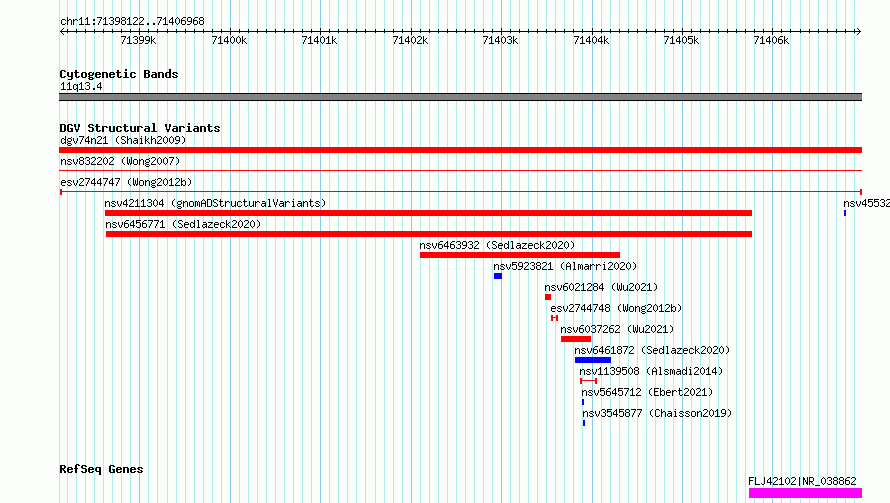This screenshot has height=503, width=890.
Task: Select the magenta FLJ42102 gene bar
Action: pos(805,493)
